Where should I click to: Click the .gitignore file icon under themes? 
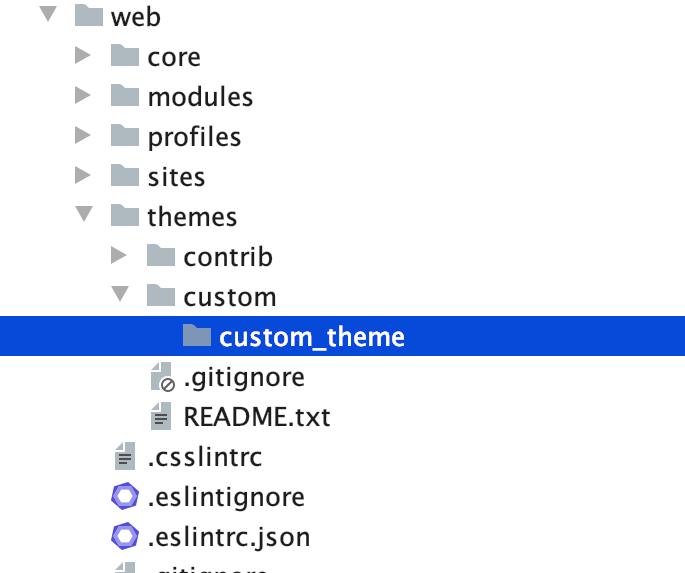pyautogui.click(x=161, y=377)
